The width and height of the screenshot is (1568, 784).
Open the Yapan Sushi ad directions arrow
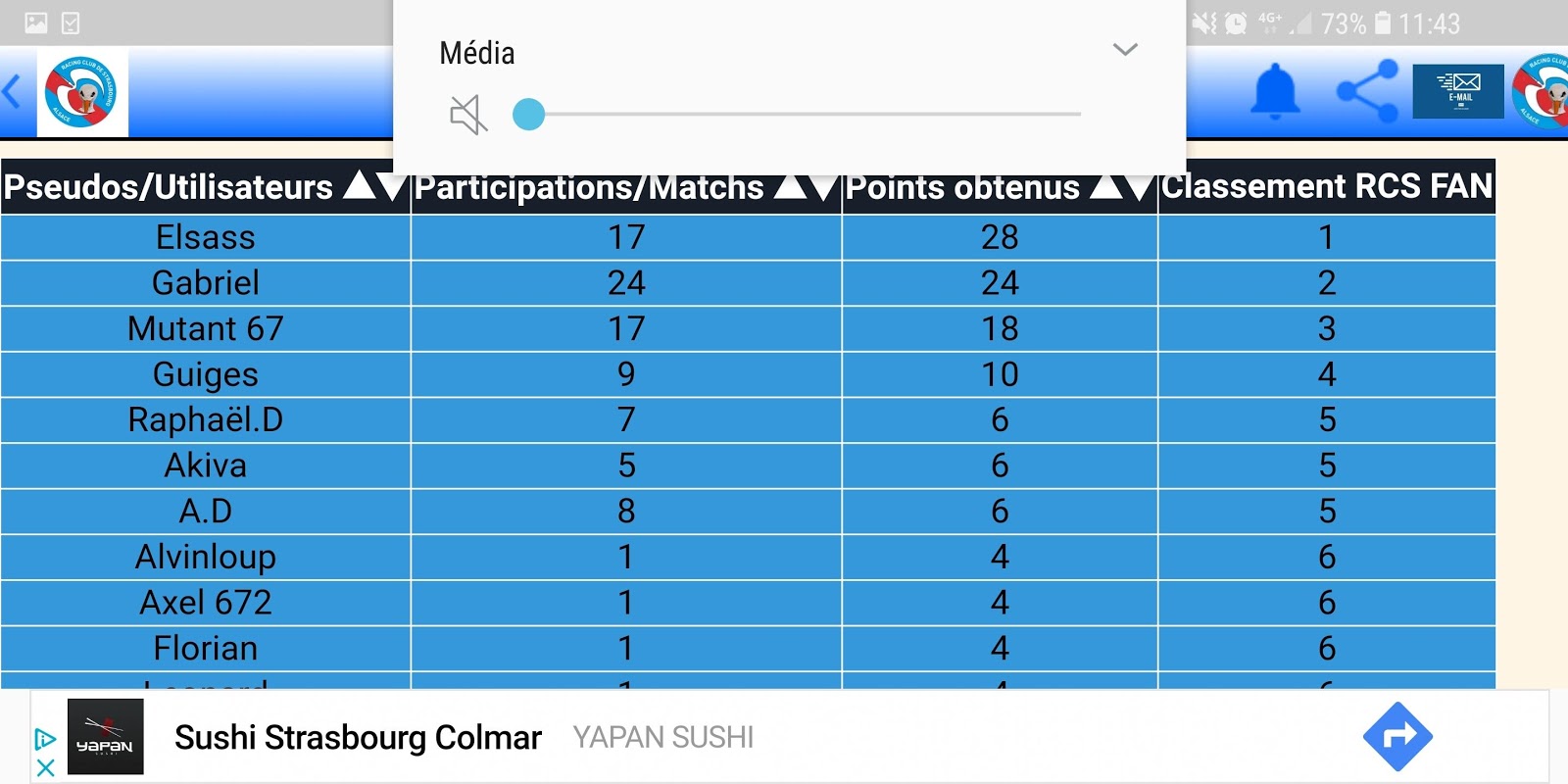click(1396, 736)
